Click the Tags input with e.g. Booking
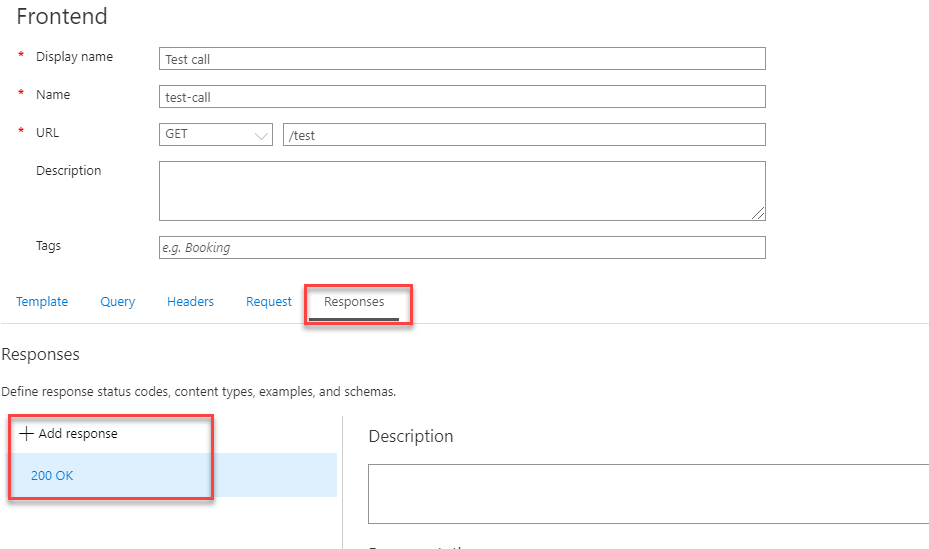 coord(462,248)
